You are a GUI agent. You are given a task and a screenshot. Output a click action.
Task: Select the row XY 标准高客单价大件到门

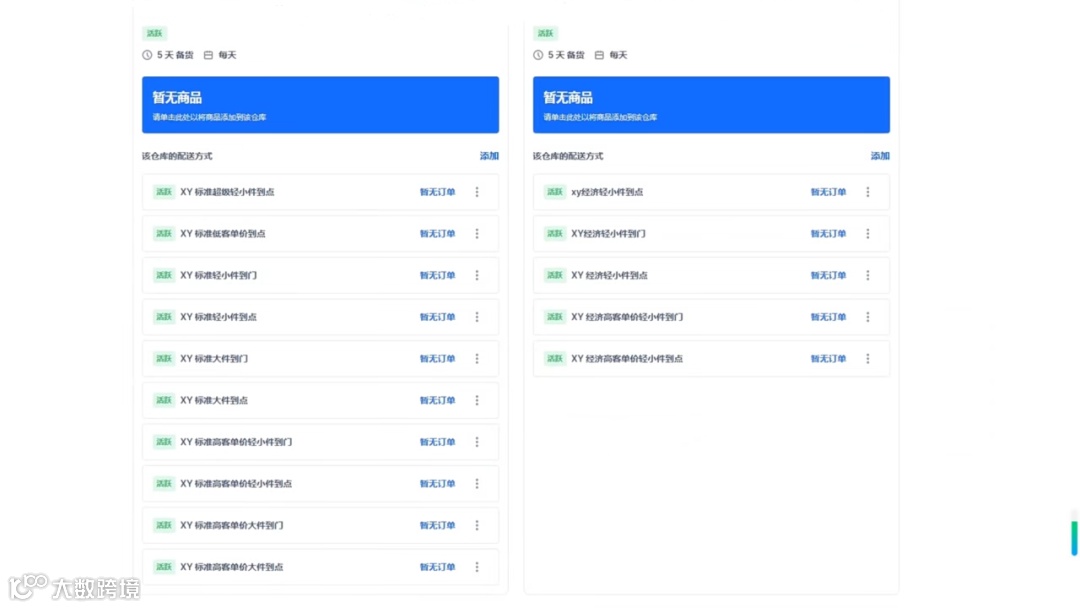tap(320, 525)
